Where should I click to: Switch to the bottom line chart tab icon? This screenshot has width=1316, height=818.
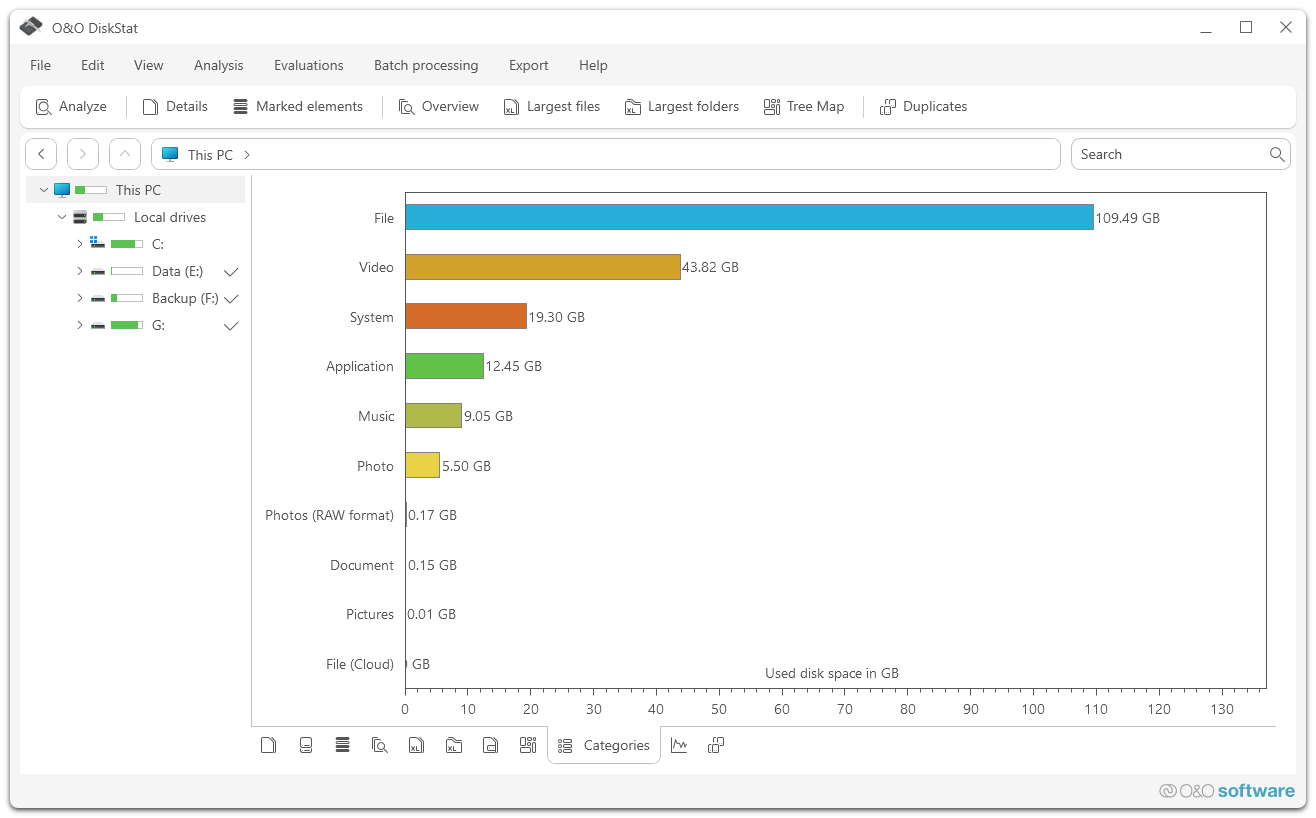pos(679,745)
